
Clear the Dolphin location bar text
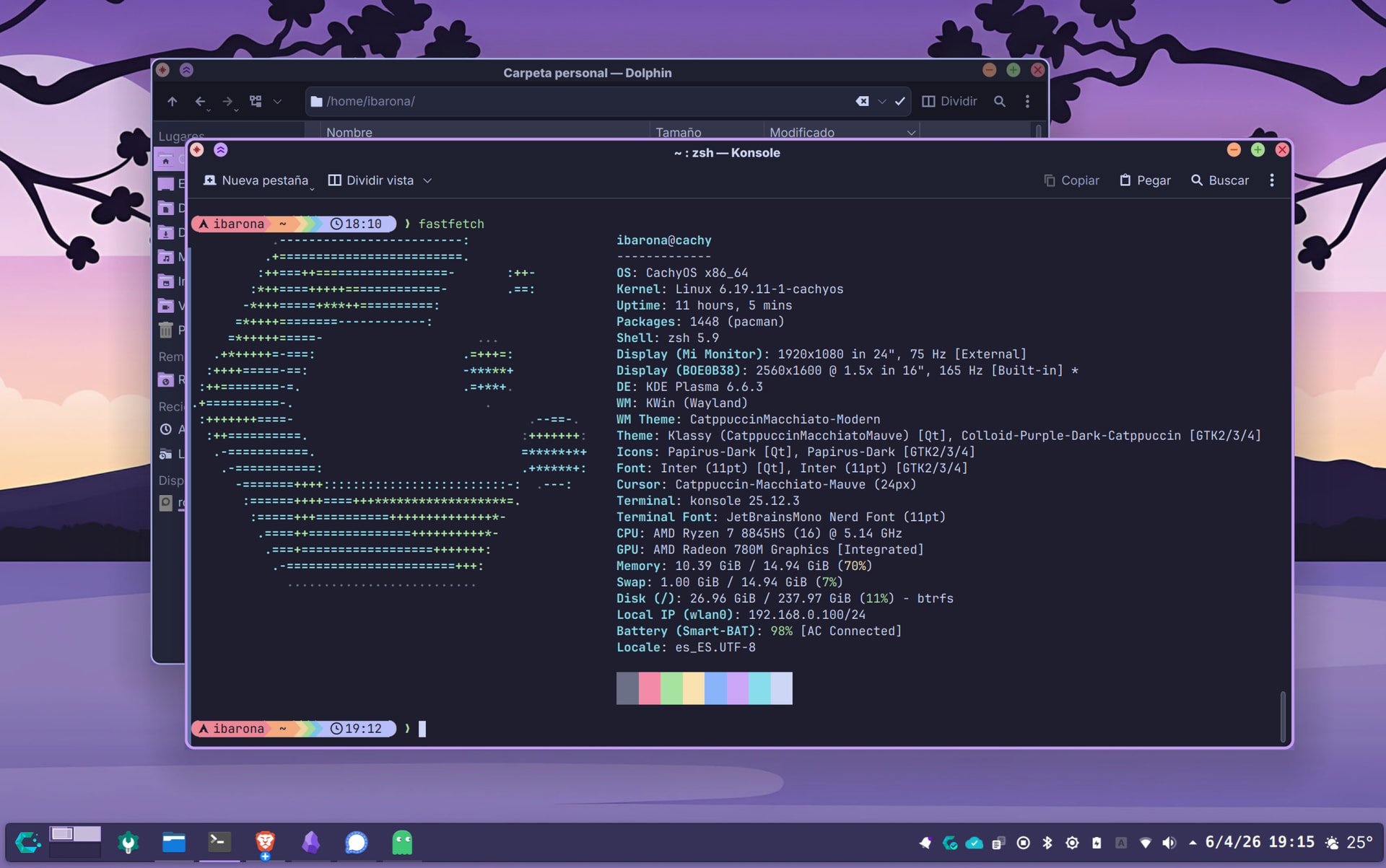[862, 102]
